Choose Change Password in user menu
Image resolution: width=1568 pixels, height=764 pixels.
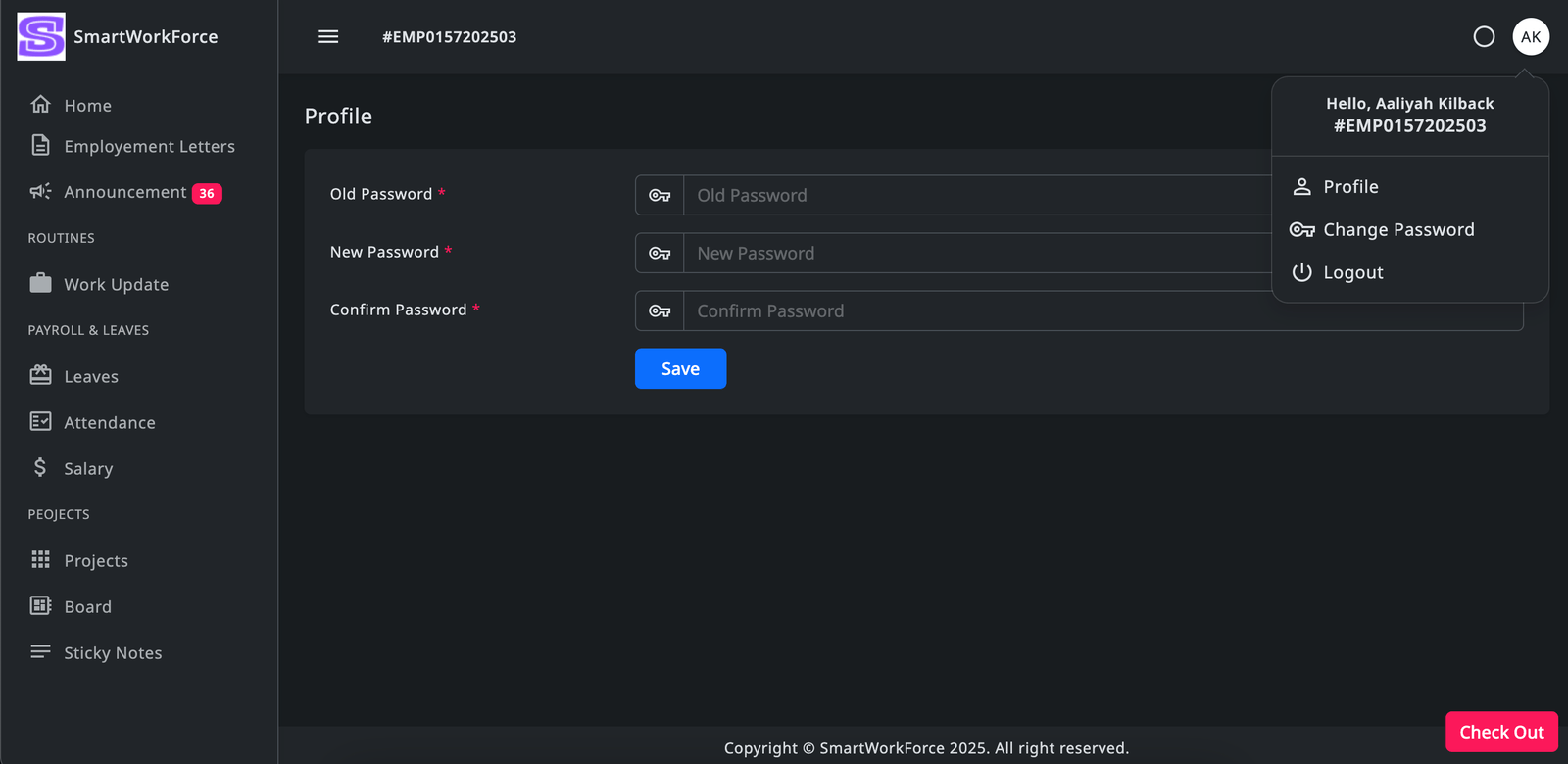1397,230
